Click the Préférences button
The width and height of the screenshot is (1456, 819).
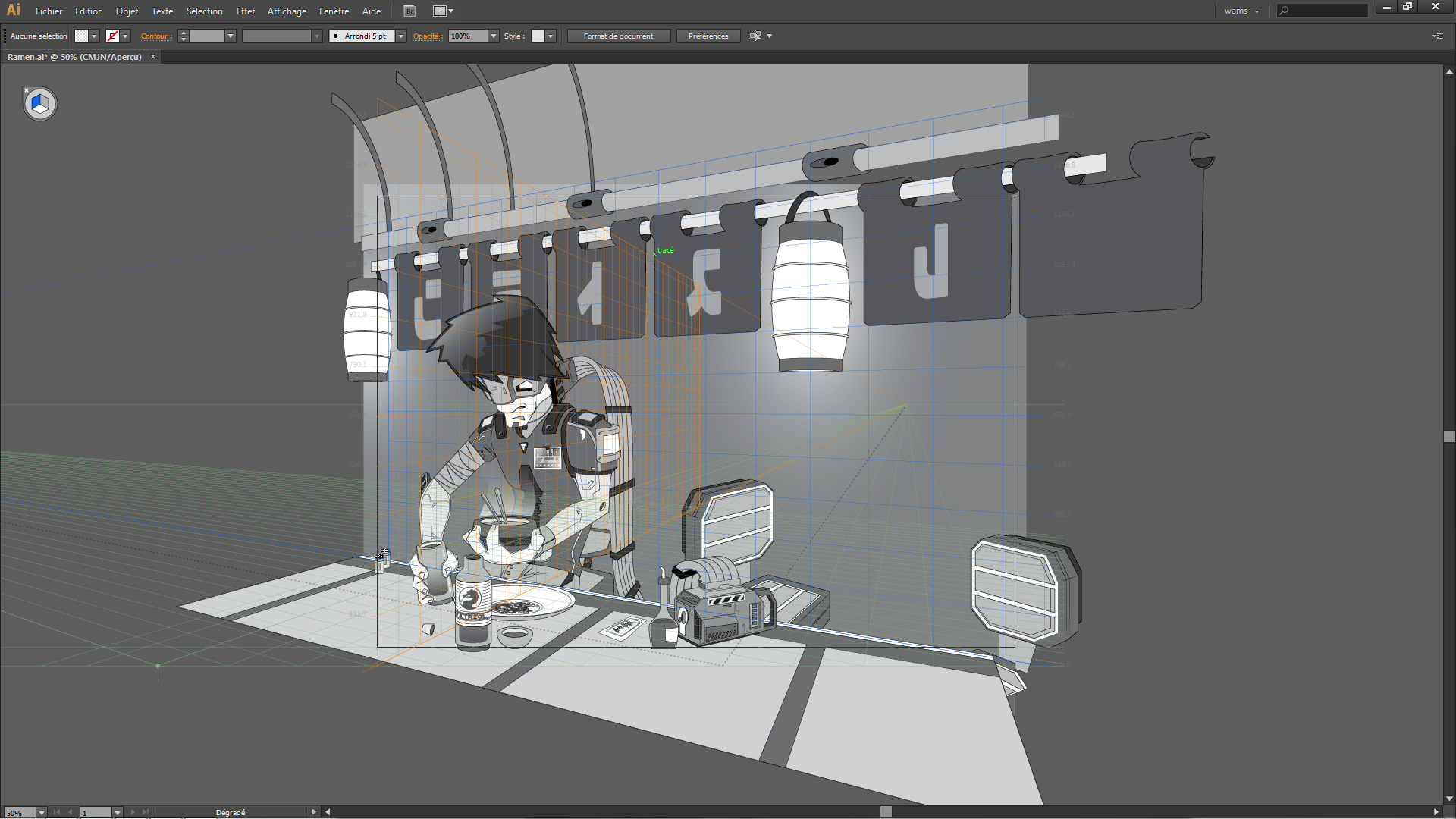[x=708, y=36]
